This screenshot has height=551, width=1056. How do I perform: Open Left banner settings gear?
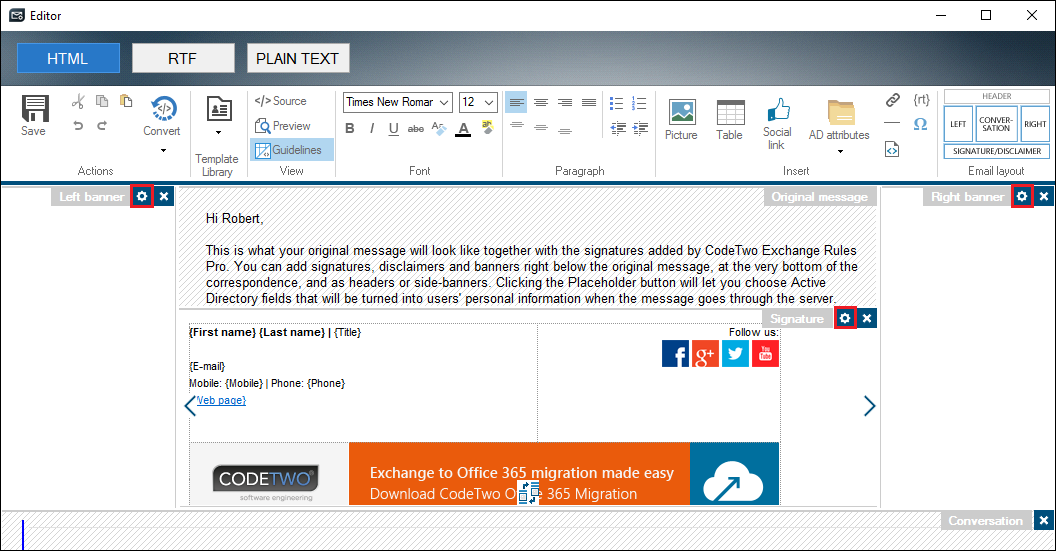[142, 197]
